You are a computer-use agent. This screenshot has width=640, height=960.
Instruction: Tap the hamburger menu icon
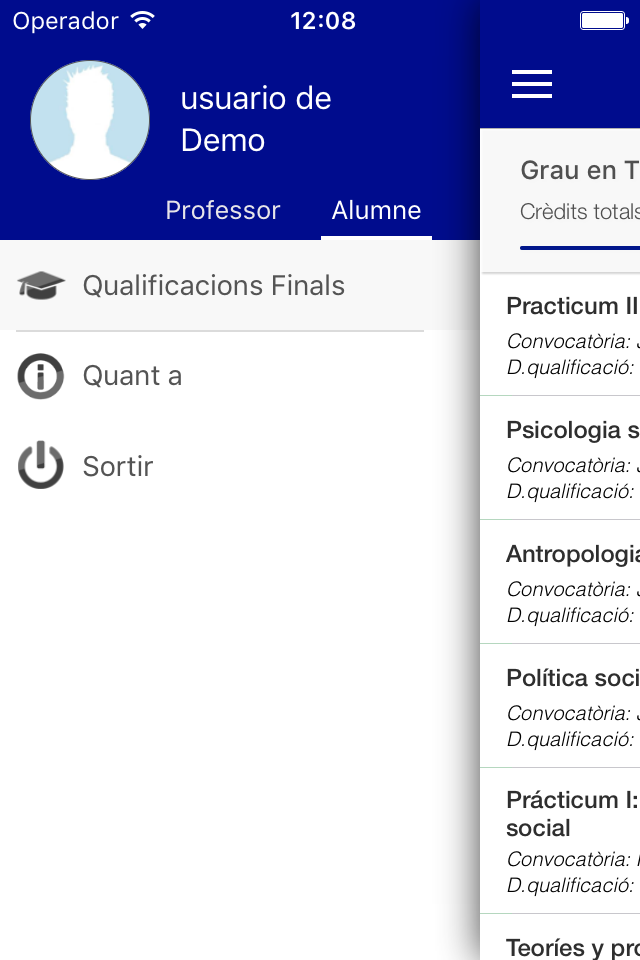(x=532, y=84)
